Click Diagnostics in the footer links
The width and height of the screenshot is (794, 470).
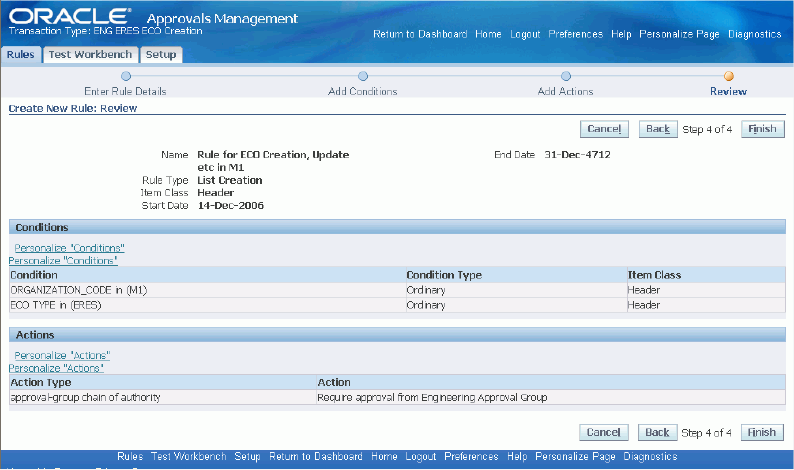(x=650, y=456)
